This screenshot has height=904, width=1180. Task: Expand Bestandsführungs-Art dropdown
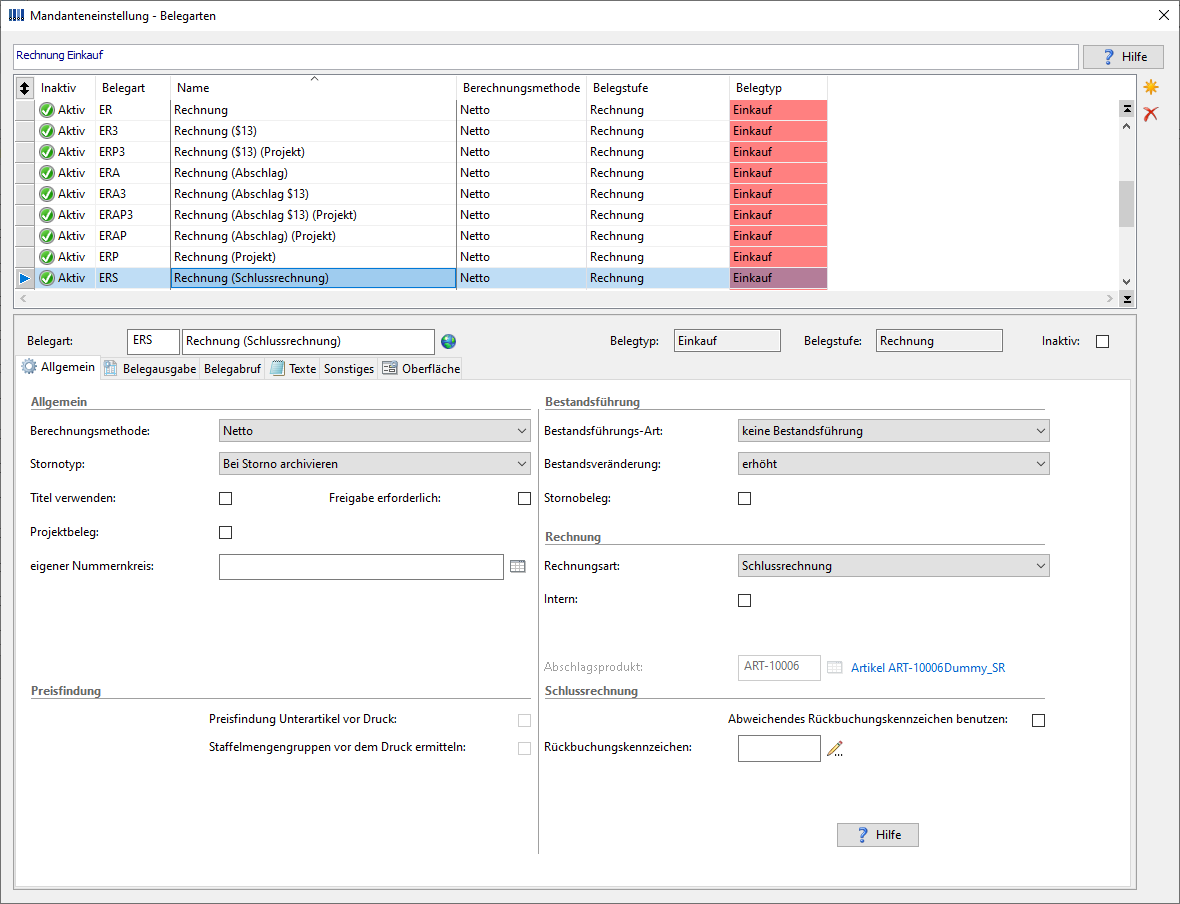coord(893,431)
